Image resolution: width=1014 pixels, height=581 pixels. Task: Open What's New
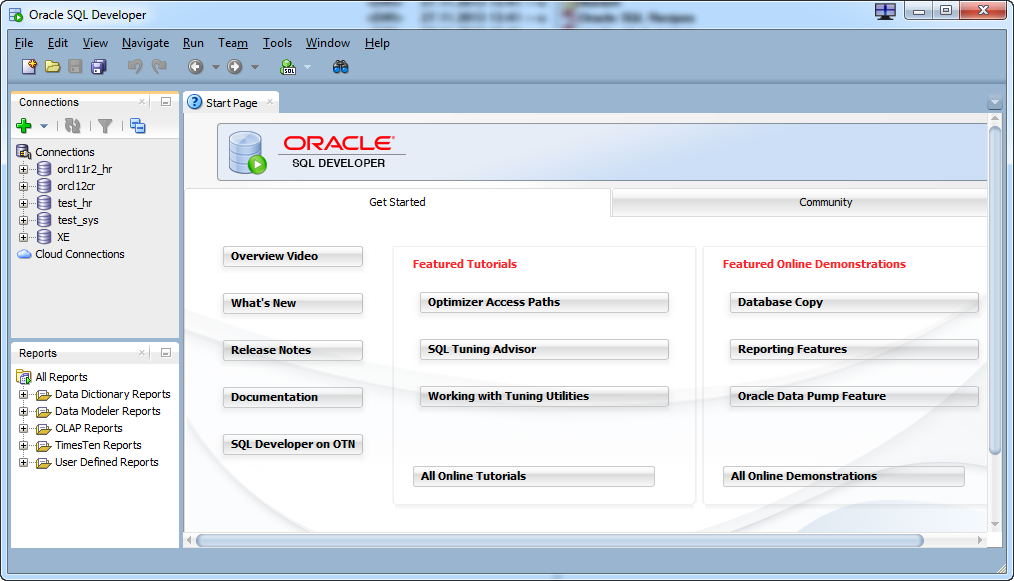292,303
